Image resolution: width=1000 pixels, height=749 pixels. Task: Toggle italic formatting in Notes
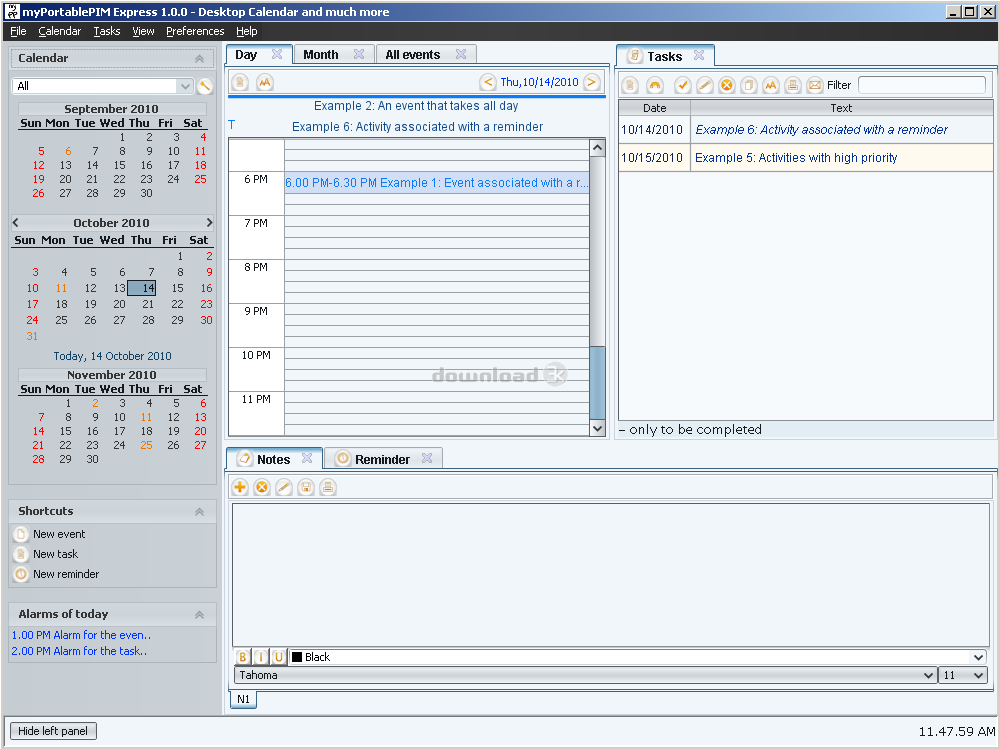pyautogui.click(x=261, y=657)
